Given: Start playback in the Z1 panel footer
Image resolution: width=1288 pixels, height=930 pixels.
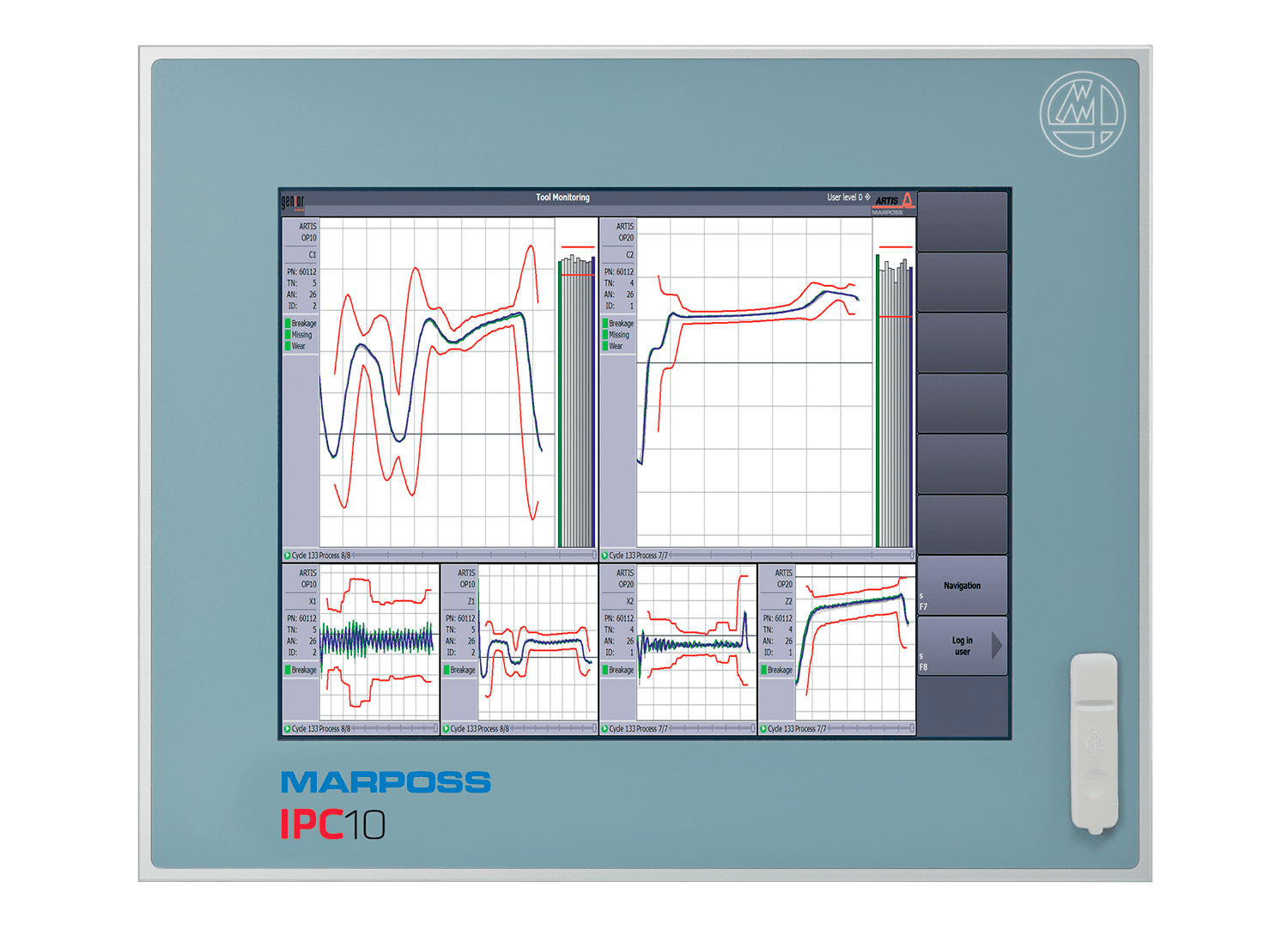Looking at the screenshot, I should (x=447, y=728).
